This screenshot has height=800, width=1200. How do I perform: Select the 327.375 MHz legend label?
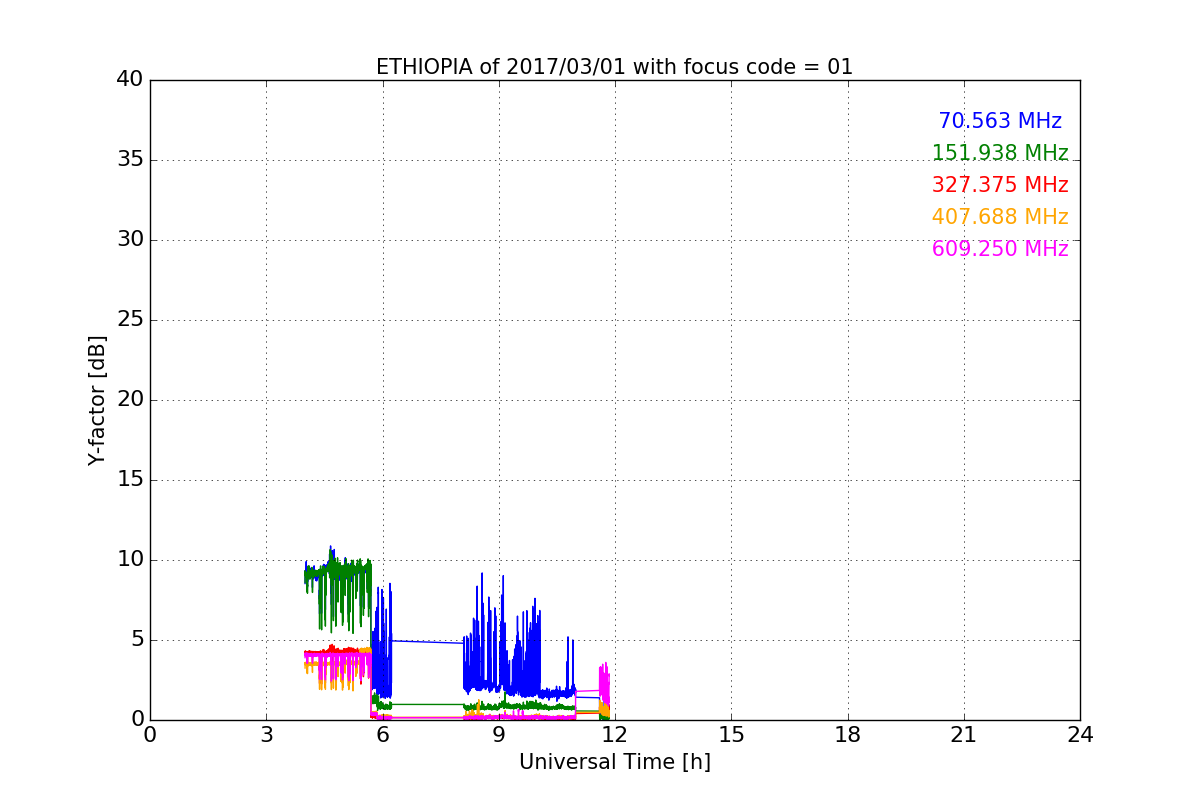1000,185
